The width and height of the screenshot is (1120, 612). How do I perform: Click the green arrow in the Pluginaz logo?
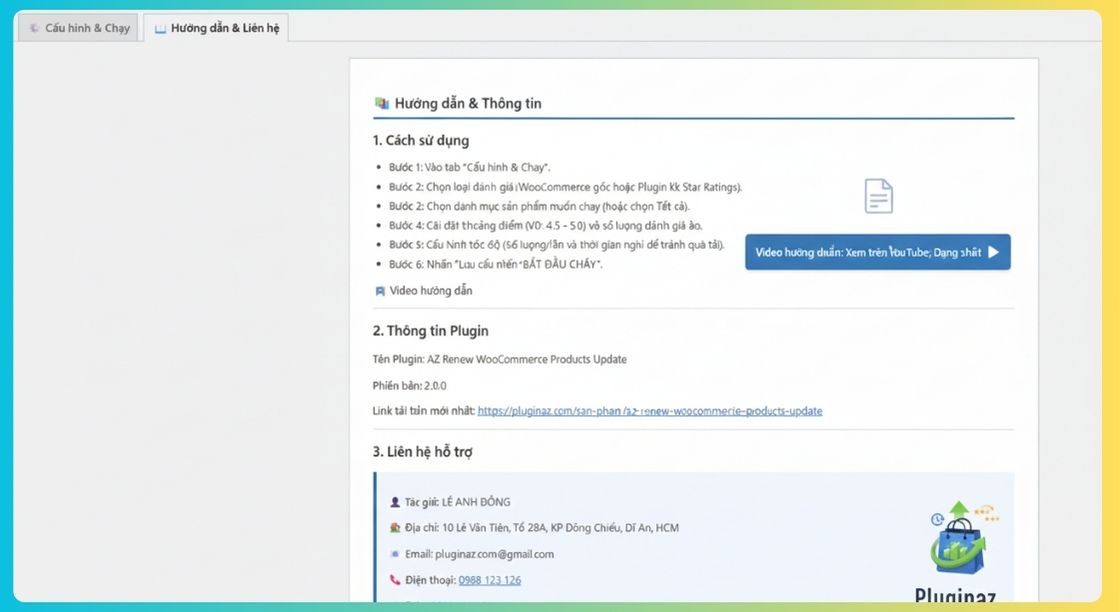click(x=957, y=508)
